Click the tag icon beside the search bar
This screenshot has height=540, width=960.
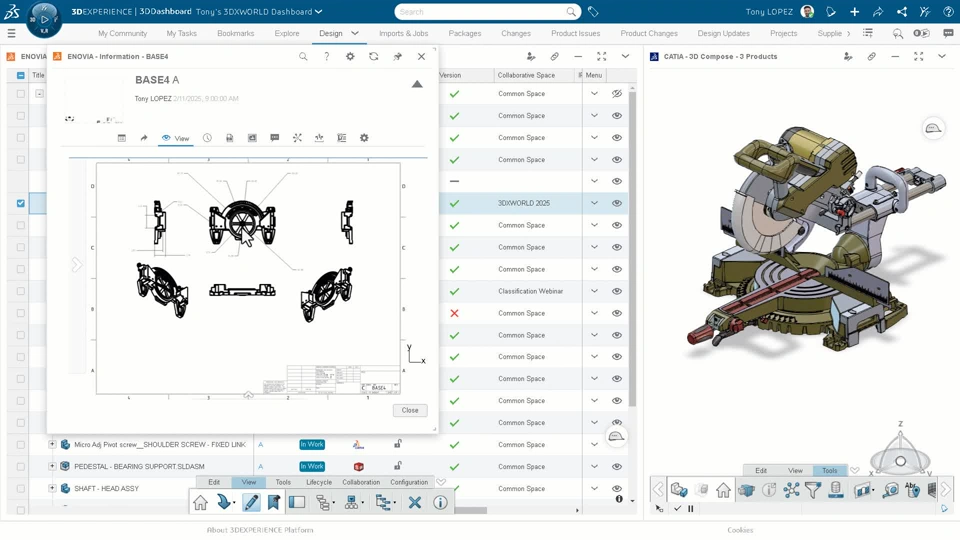(x=593, y=12)
